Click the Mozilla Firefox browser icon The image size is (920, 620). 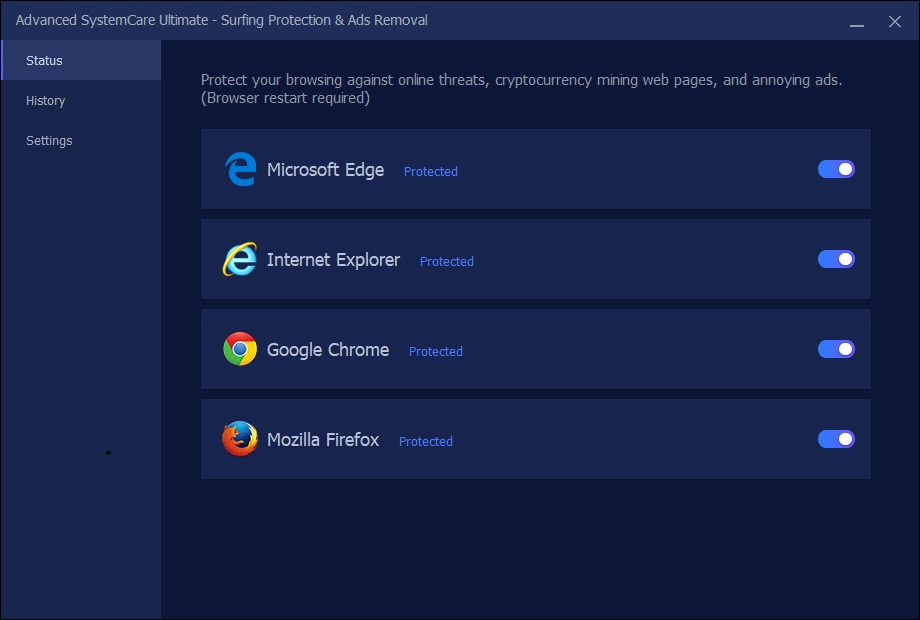point(240,439)
